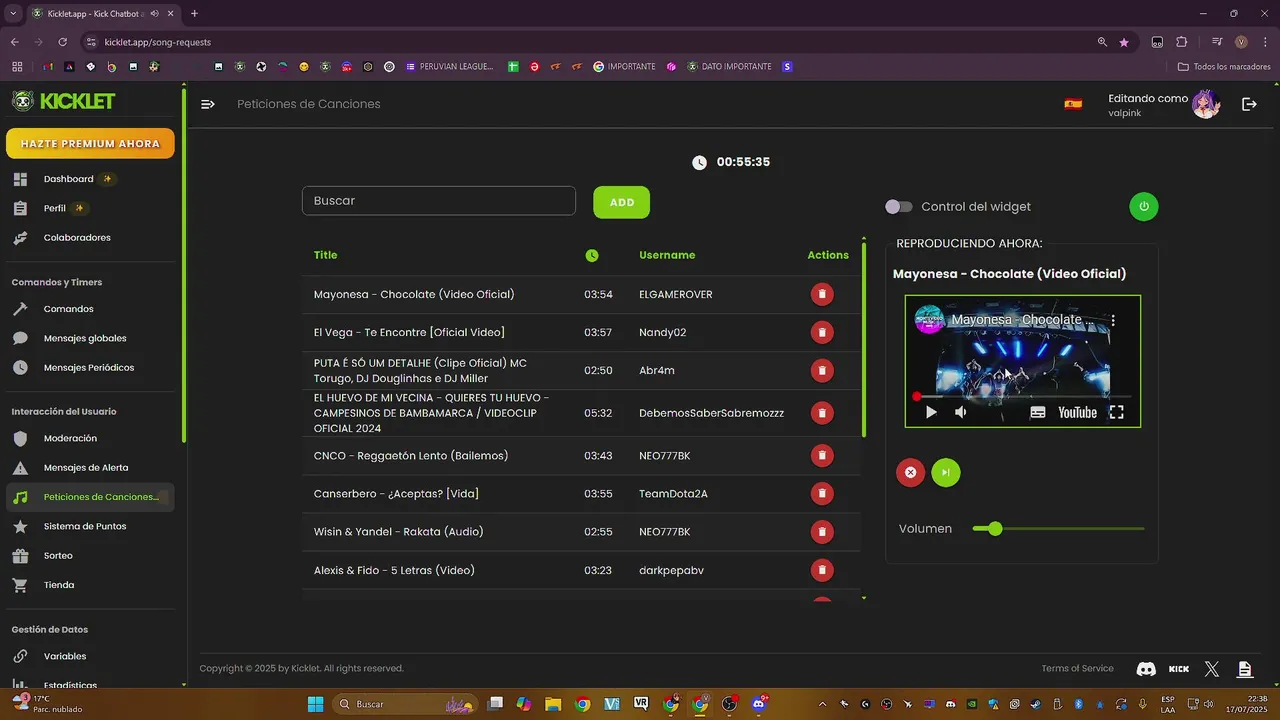The width and height of the screenshot is (1280, 720).
Task: Click the Windows taskbar Buscar search box
Action: (x=405, y=704)
